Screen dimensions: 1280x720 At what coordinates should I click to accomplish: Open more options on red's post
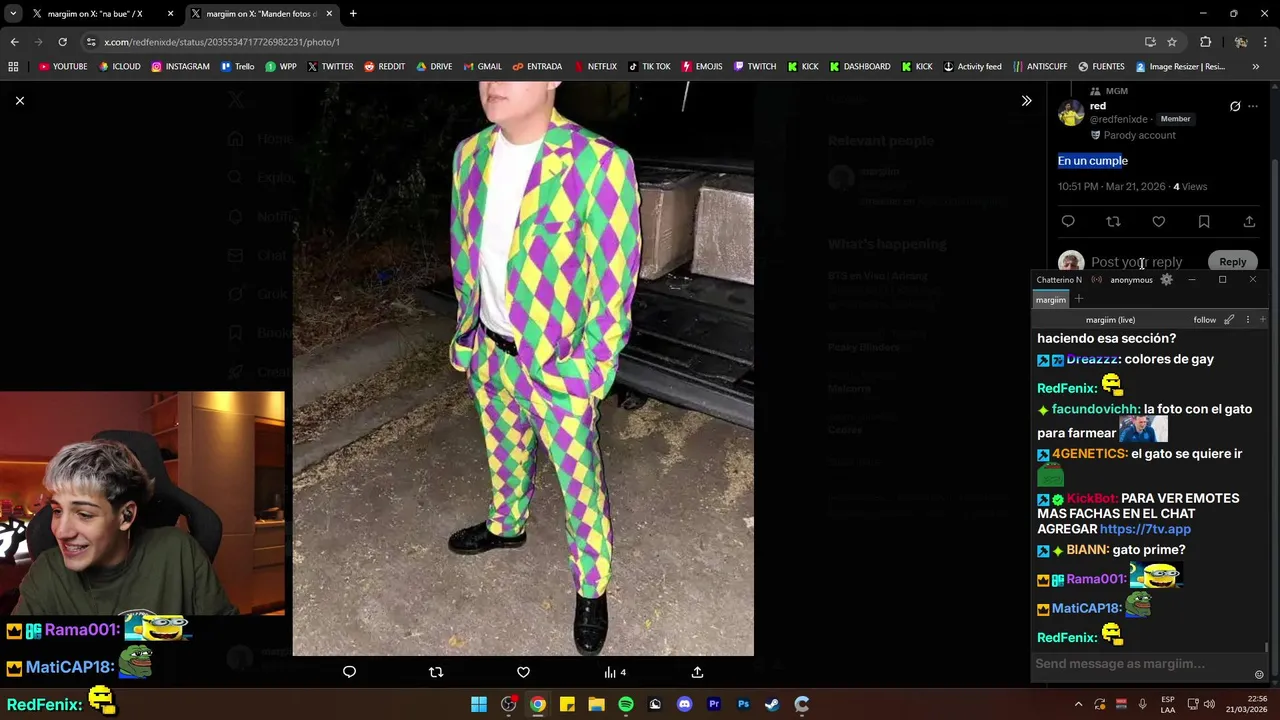[x=1253, y=106]
